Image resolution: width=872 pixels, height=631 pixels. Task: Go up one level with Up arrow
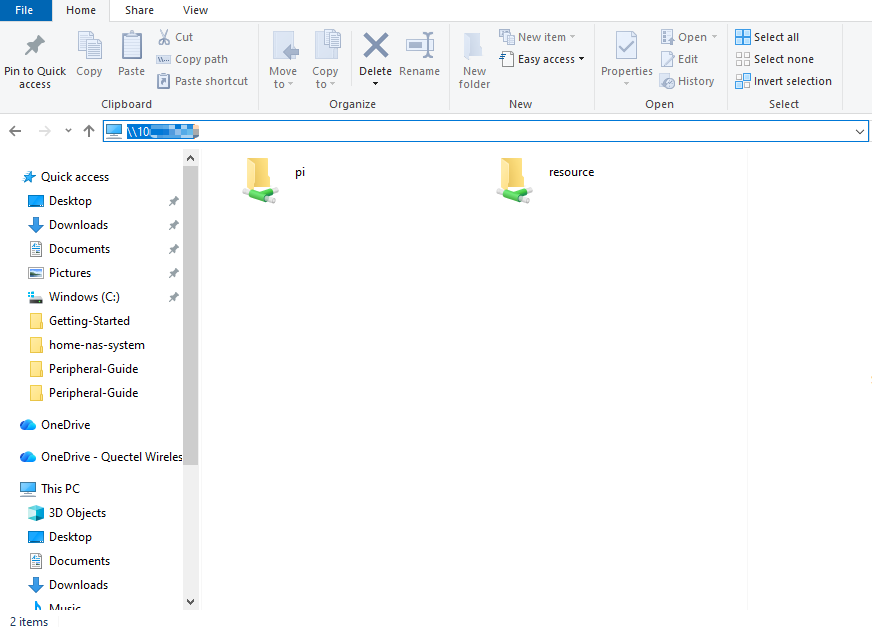pos(89,131)
